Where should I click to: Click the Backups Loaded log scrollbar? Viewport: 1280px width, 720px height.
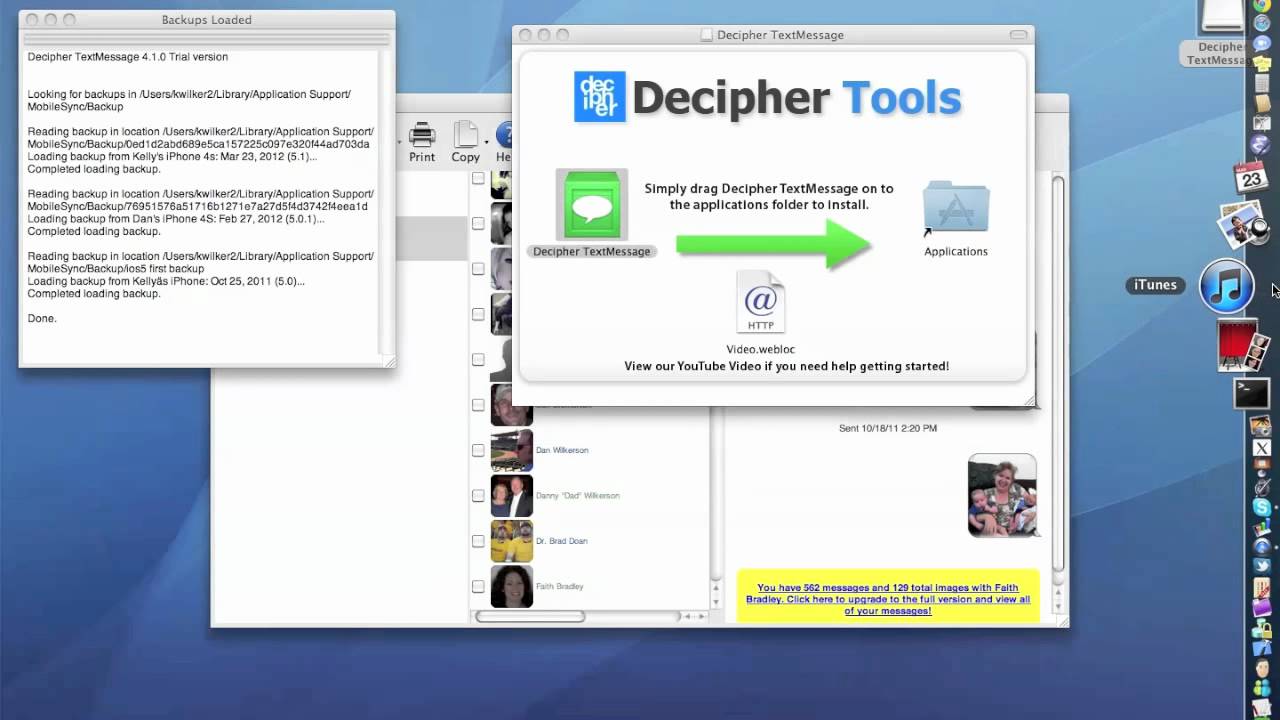pos(385,205)
